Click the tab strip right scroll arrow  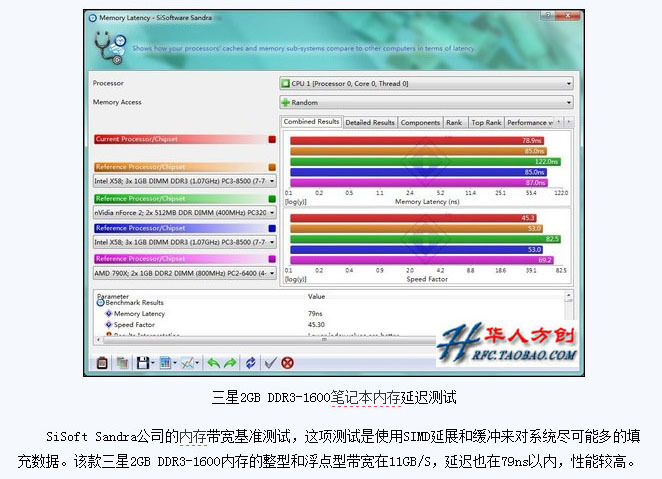[x=569, y=122]
